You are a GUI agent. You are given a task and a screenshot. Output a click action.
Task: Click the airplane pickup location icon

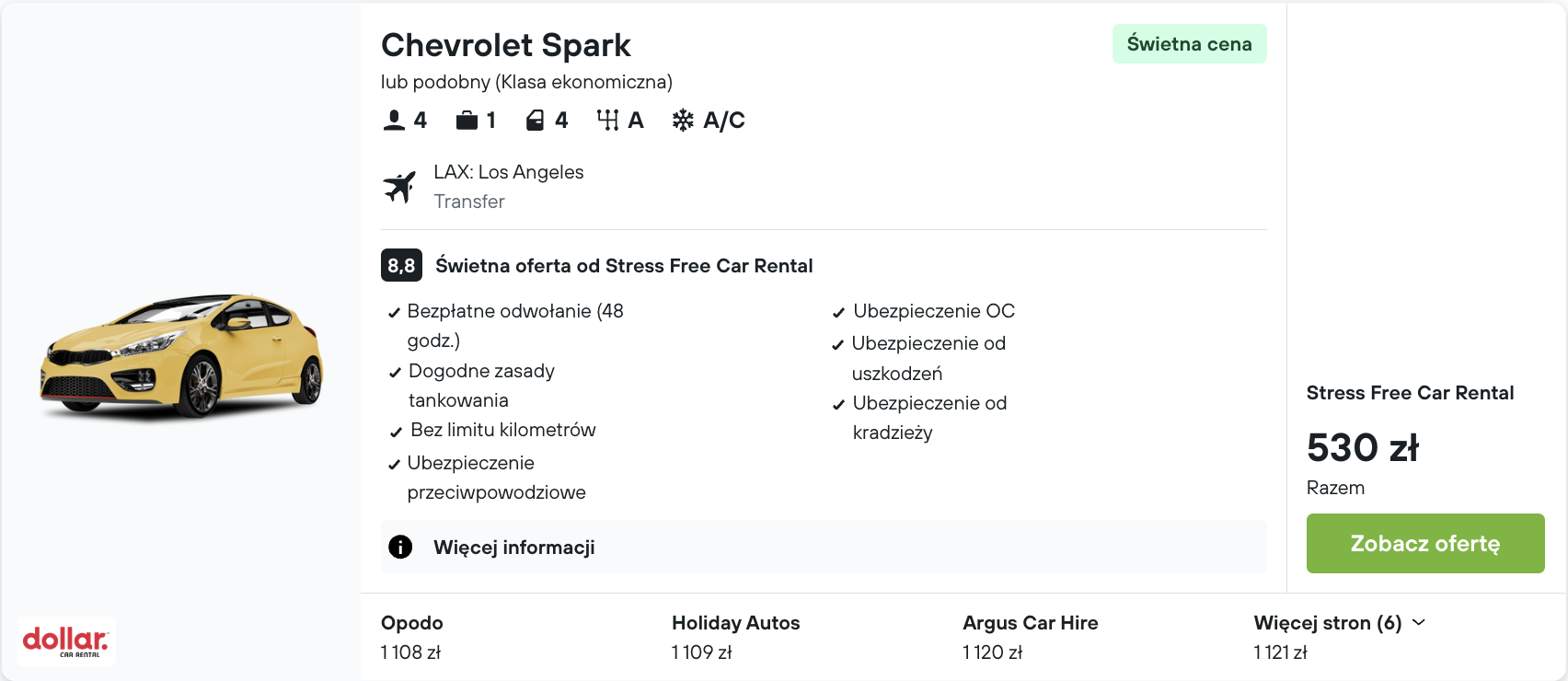pyautogui.click(x=399, y=187)
